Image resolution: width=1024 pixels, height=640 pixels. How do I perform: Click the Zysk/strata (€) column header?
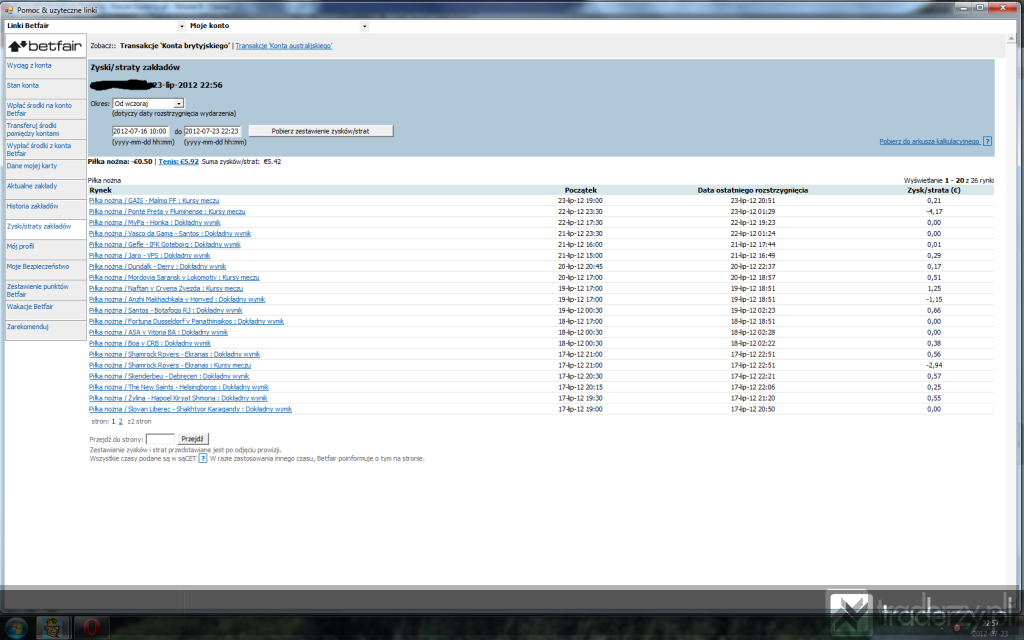click(x=934, y=190)
